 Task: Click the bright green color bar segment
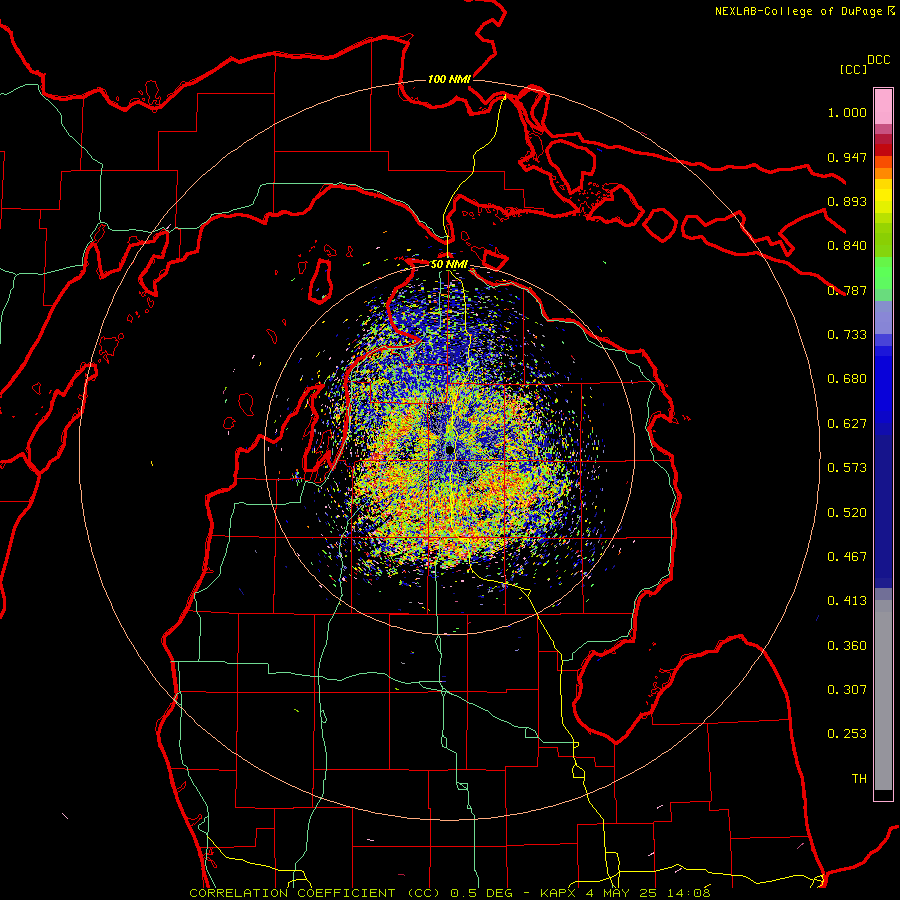pyautogui.click(x=883, y=273)
